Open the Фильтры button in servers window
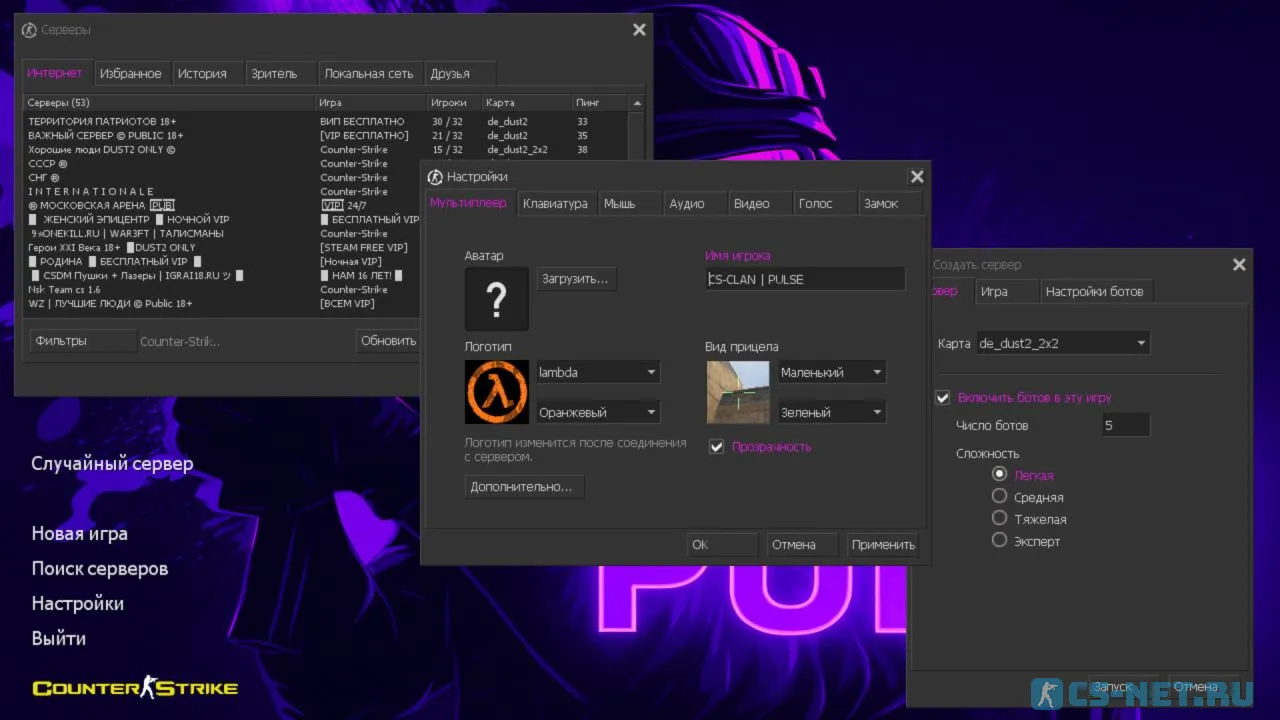The image size is (1280, 720). [82, 341]
